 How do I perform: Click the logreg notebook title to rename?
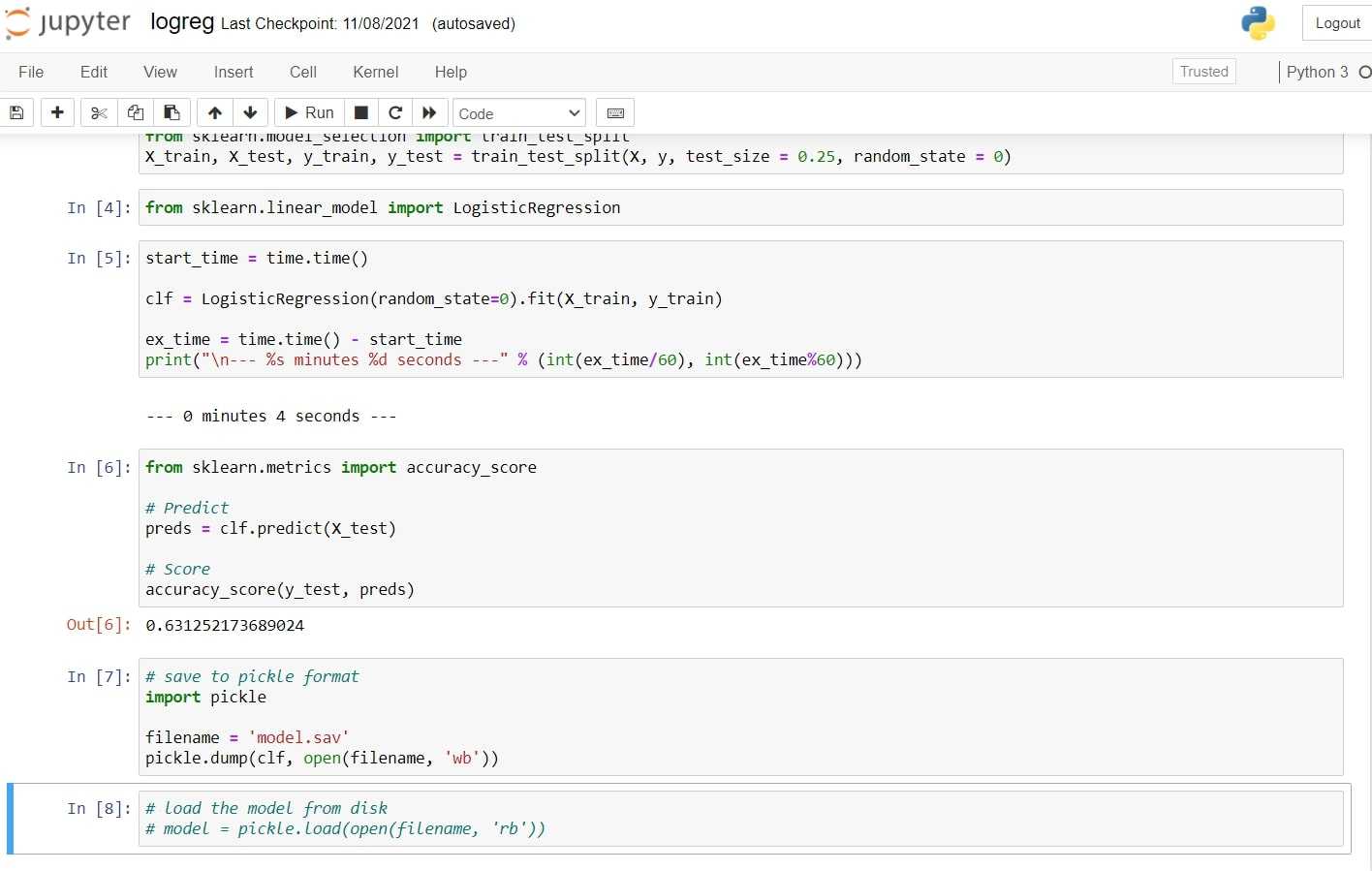182,22
